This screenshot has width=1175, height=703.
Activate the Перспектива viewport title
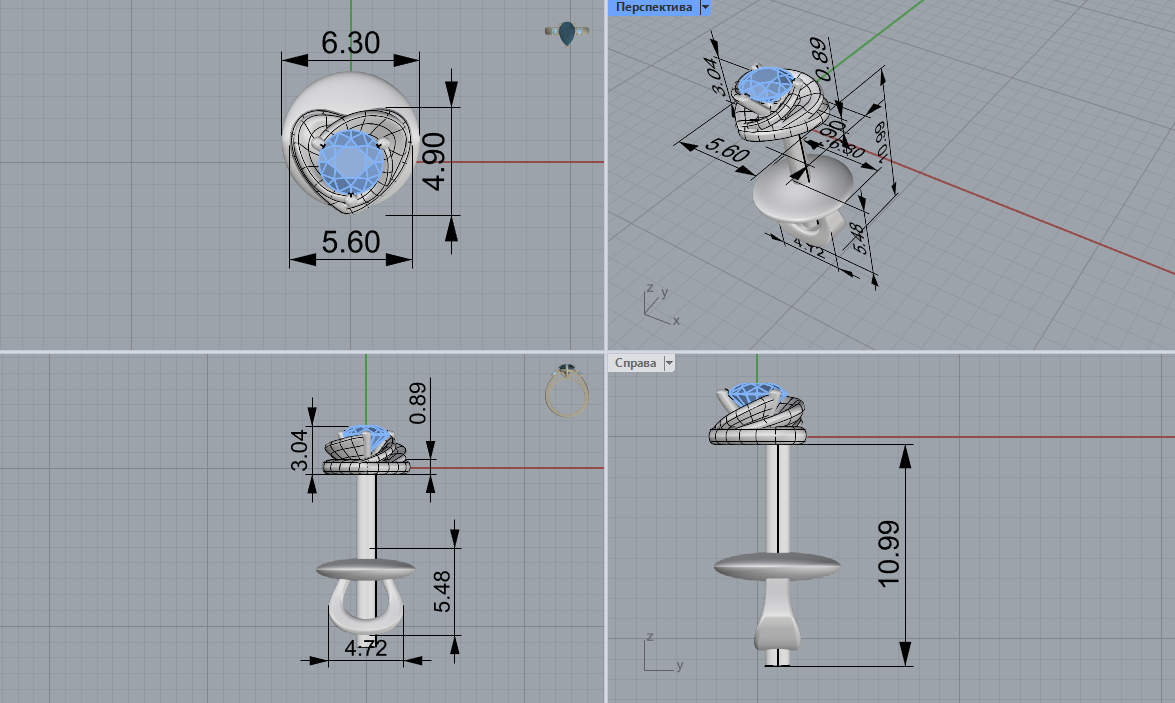[653, 7]
